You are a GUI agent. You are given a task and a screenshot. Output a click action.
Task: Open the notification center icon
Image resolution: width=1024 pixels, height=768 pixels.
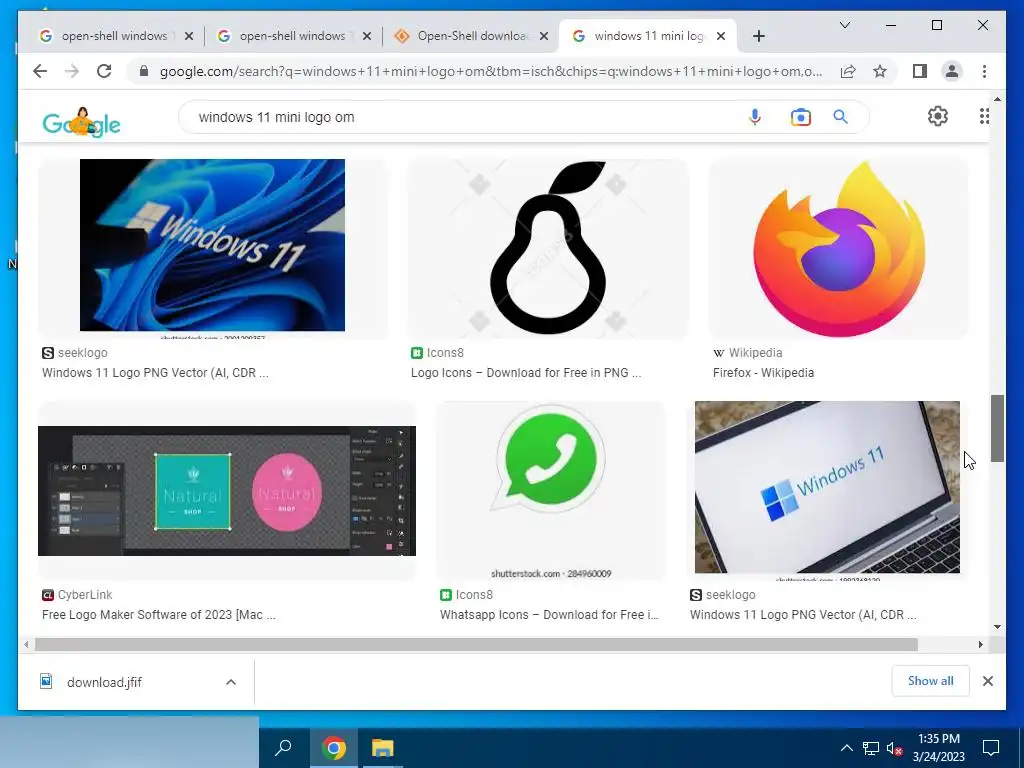991,747
